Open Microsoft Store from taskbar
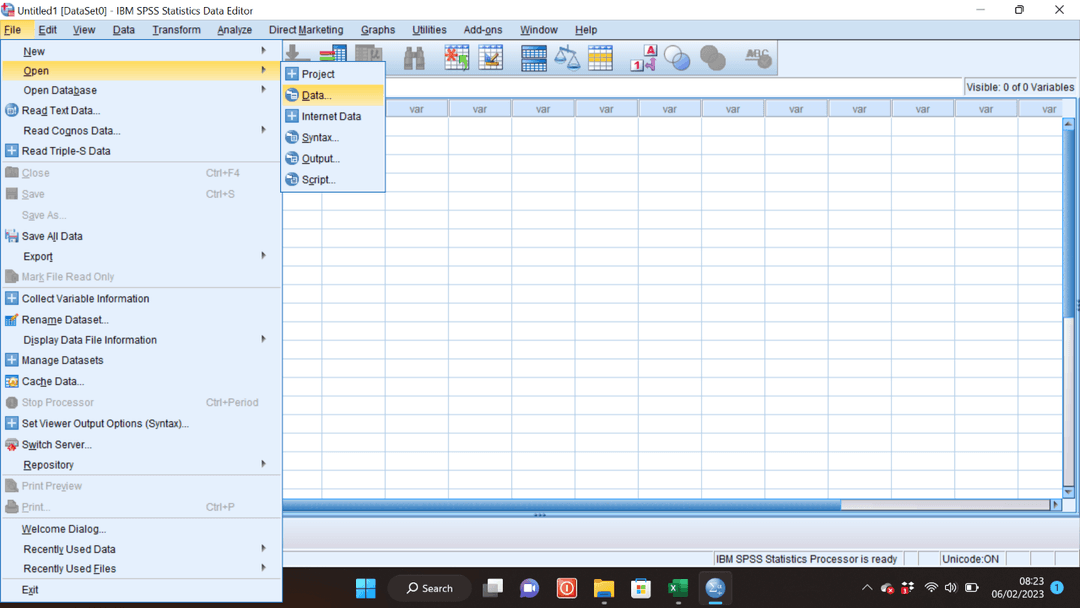 tap(641, 588)
